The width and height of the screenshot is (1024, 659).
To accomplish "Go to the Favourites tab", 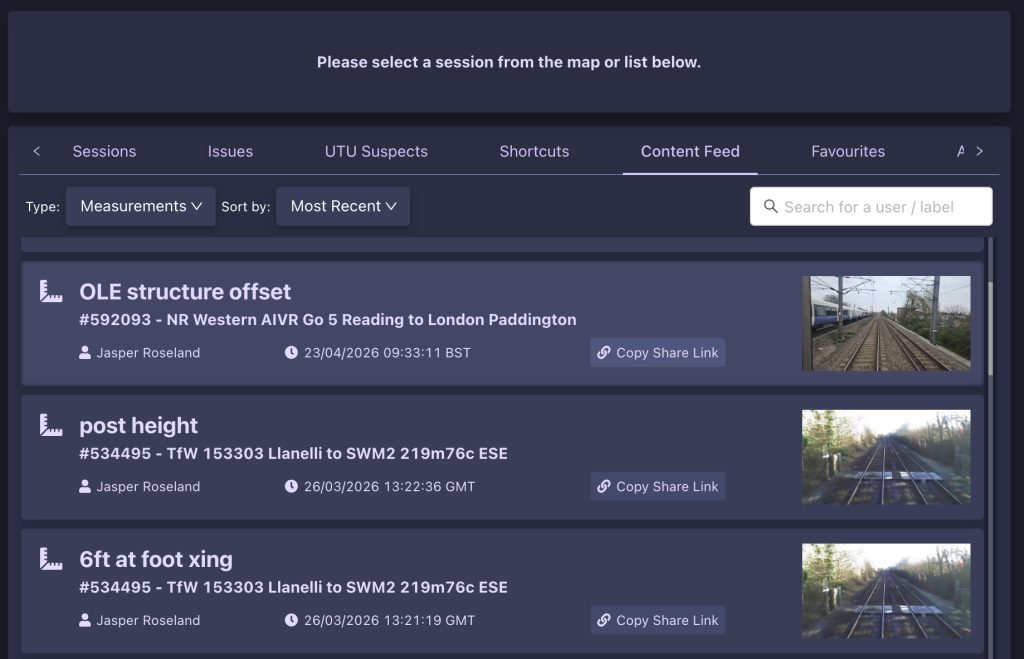I will (848, 152).
